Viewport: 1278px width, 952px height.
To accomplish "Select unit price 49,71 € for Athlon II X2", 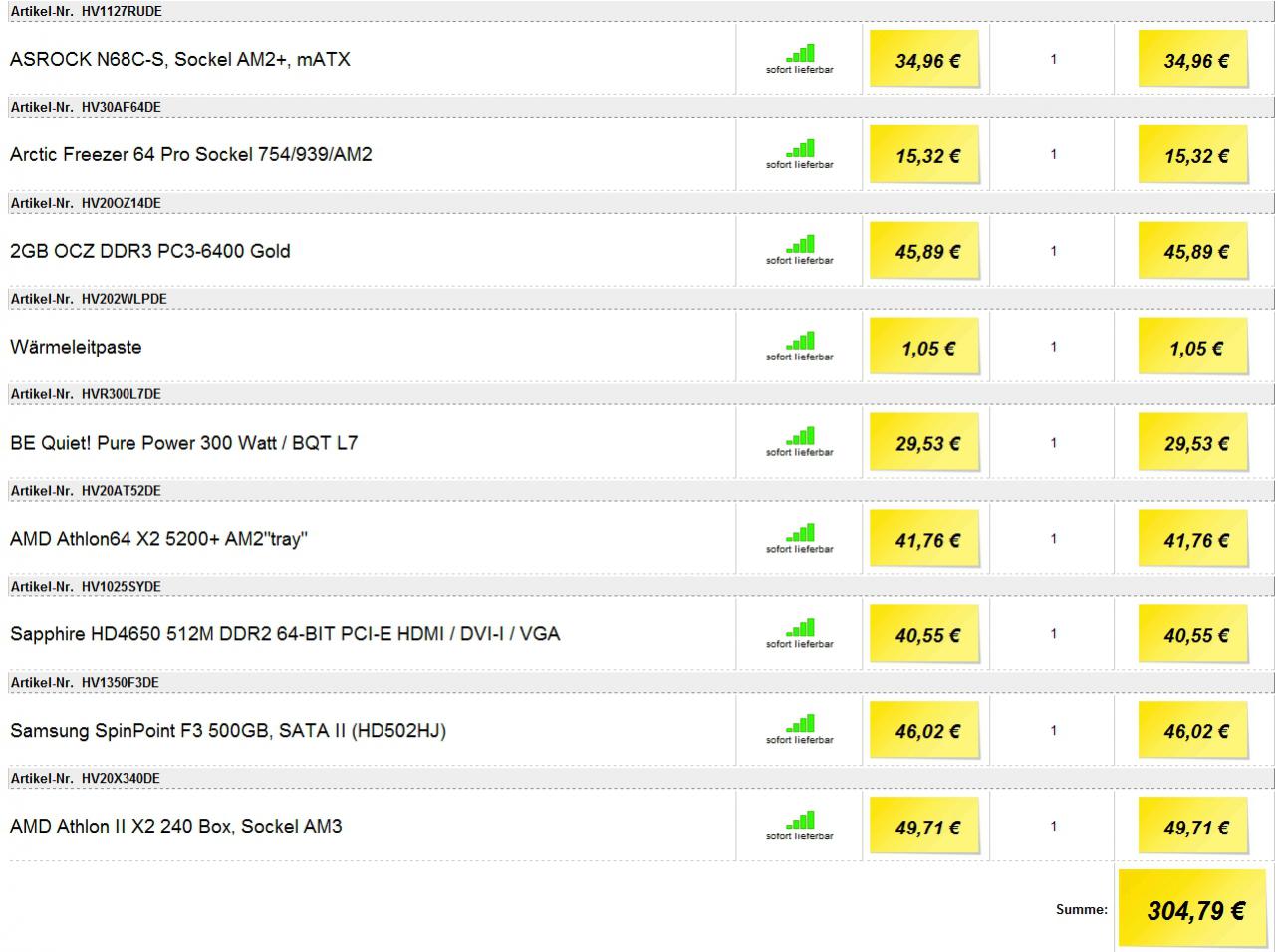I will (924, 827).
